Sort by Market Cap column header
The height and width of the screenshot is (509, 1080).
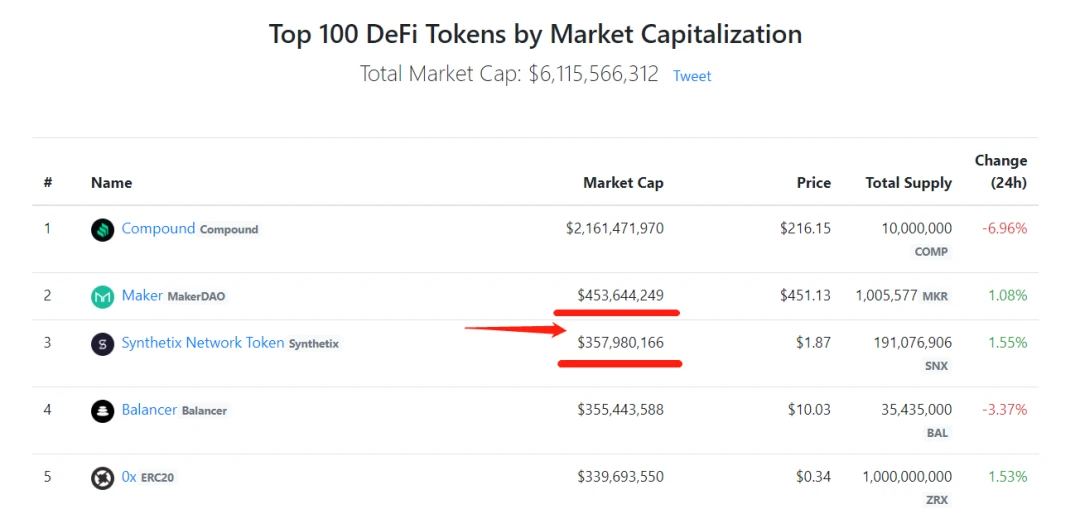pos(623,183)
